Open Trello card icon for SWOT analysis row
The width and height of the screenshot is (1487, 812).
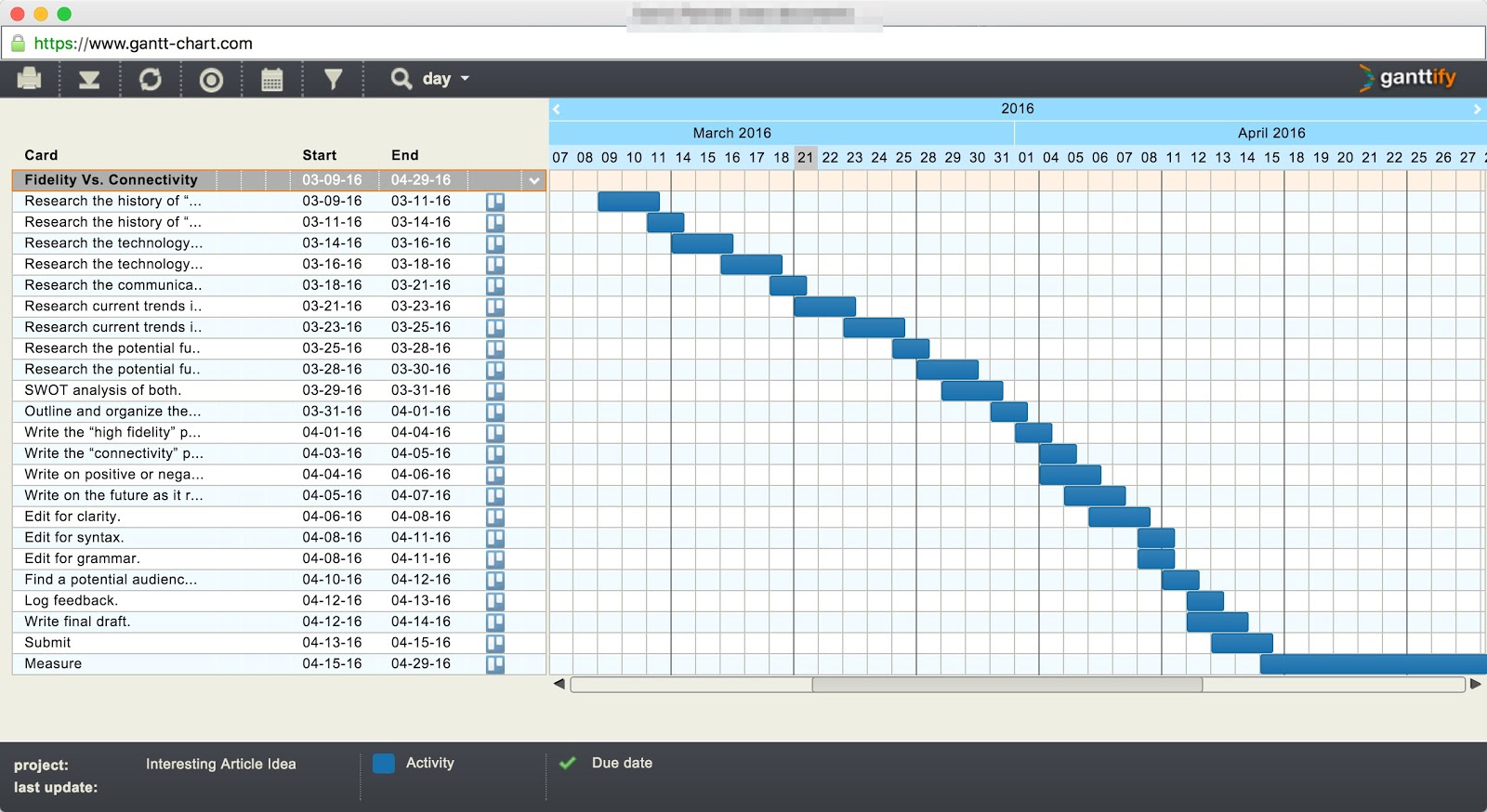(x=495, y=390)
